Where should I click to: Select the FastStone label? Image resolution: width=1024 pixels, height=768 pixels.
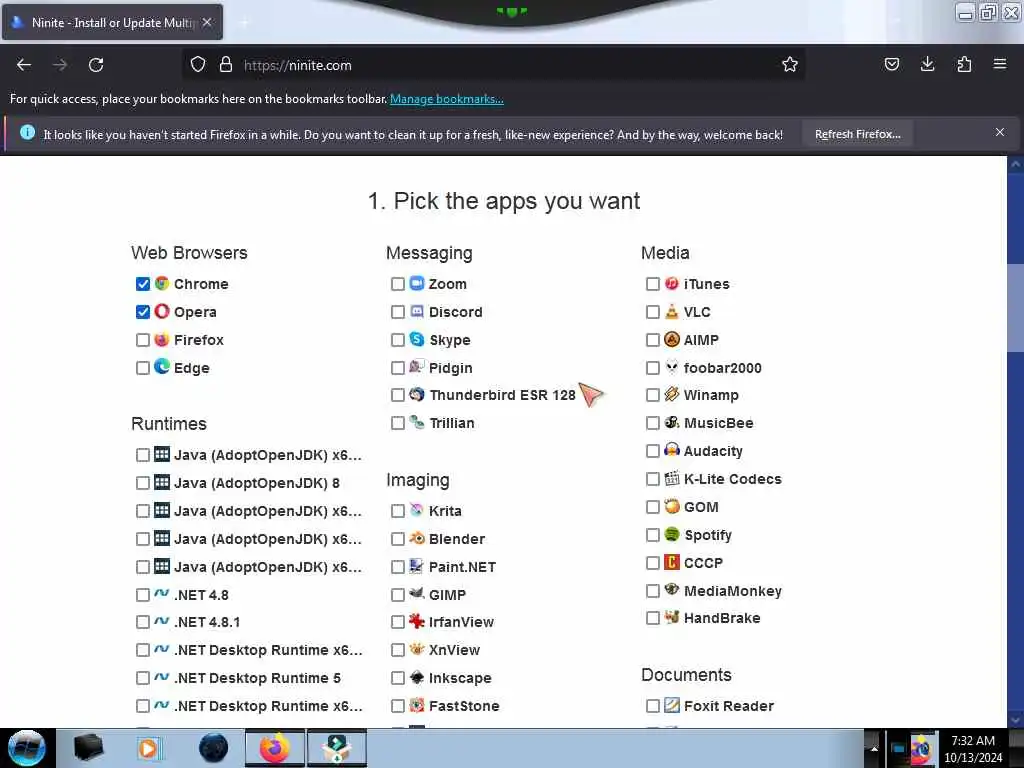(x=464, y=706)
